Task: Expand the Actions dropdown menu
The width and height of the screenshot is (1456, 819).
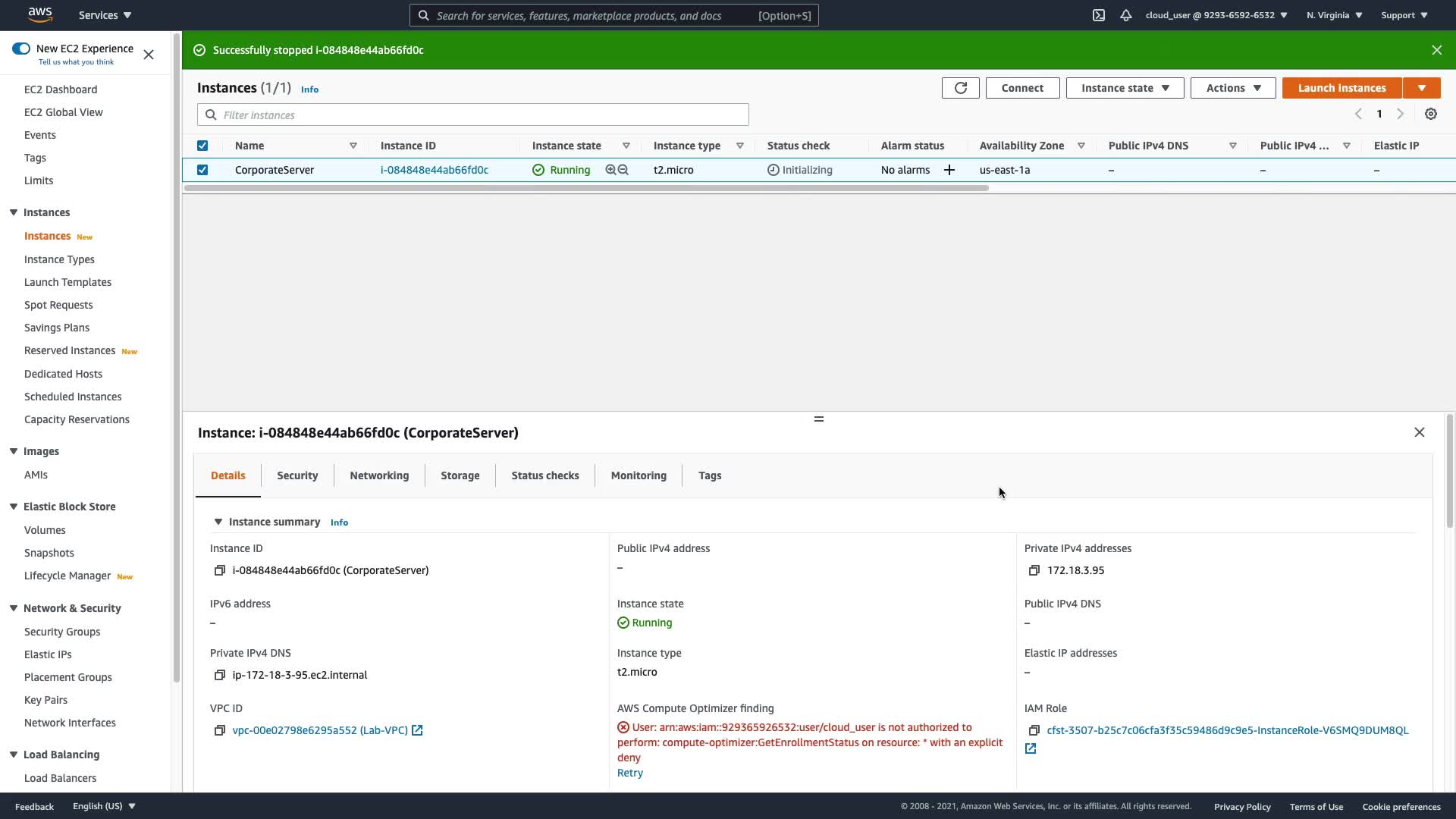Action: 1233,88
